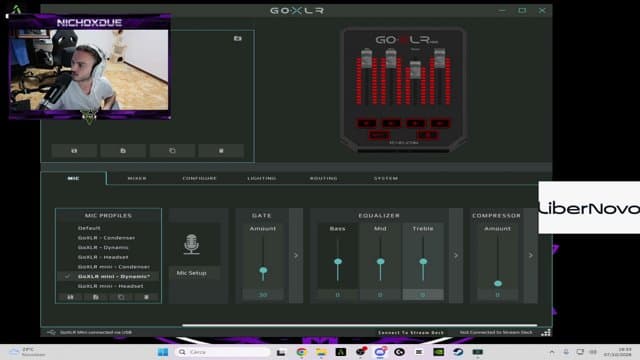640x360 pixels.
Task: Click the Treble equalizer slider handle
Action: 423,261
